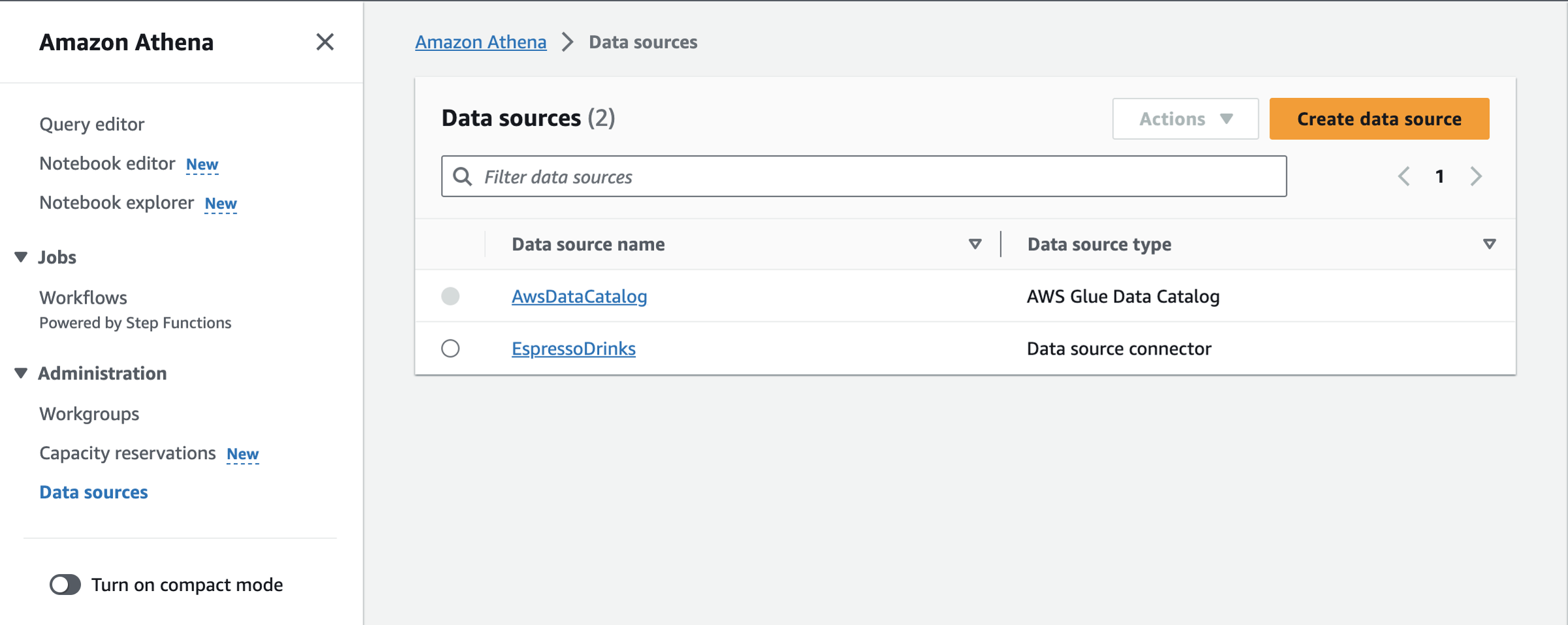Click Create data source button
Screen dimensions: 1568x625
pos(1379,119)
